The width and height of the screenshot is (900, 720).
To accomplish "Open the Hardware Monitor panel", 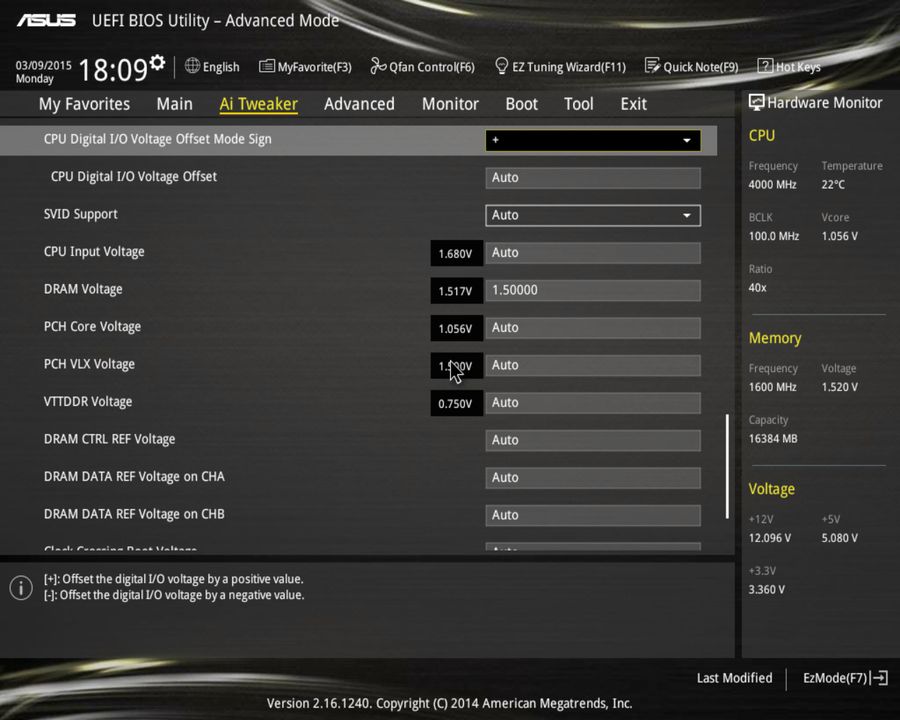I will 816,102.
